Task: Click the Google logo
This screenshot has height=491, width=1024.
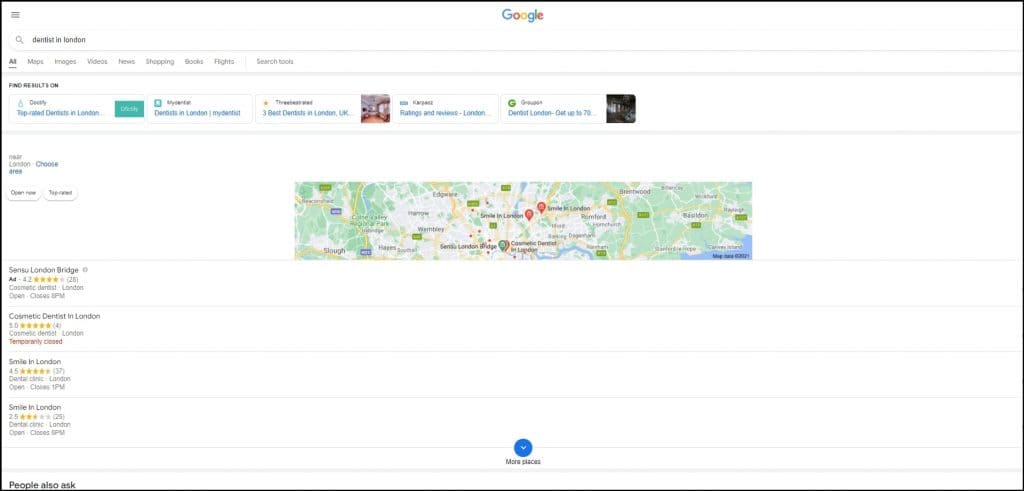Action: tap(522, 15)
